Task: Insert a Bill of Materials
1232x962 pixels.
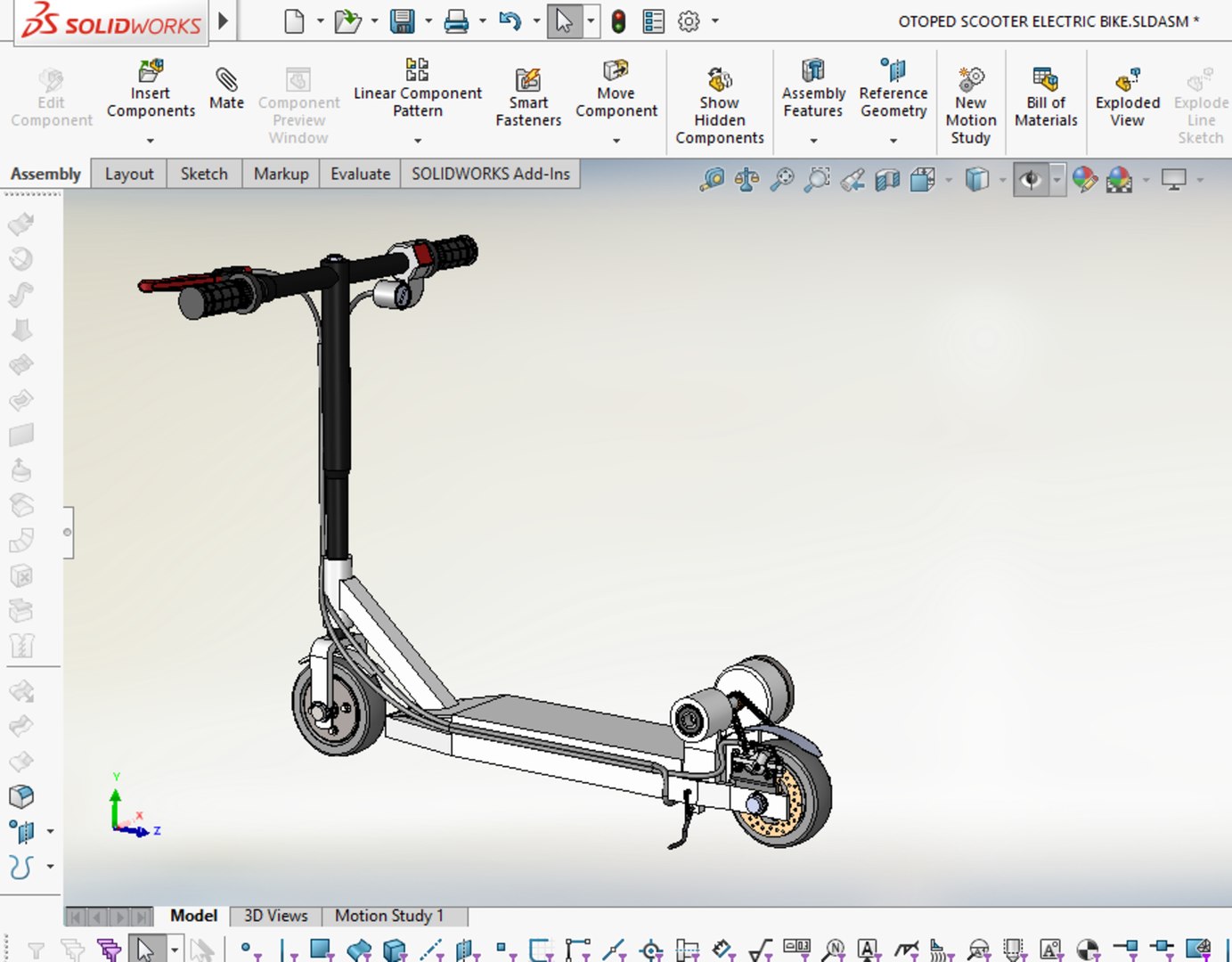Action: click(x=1046, y=98)
